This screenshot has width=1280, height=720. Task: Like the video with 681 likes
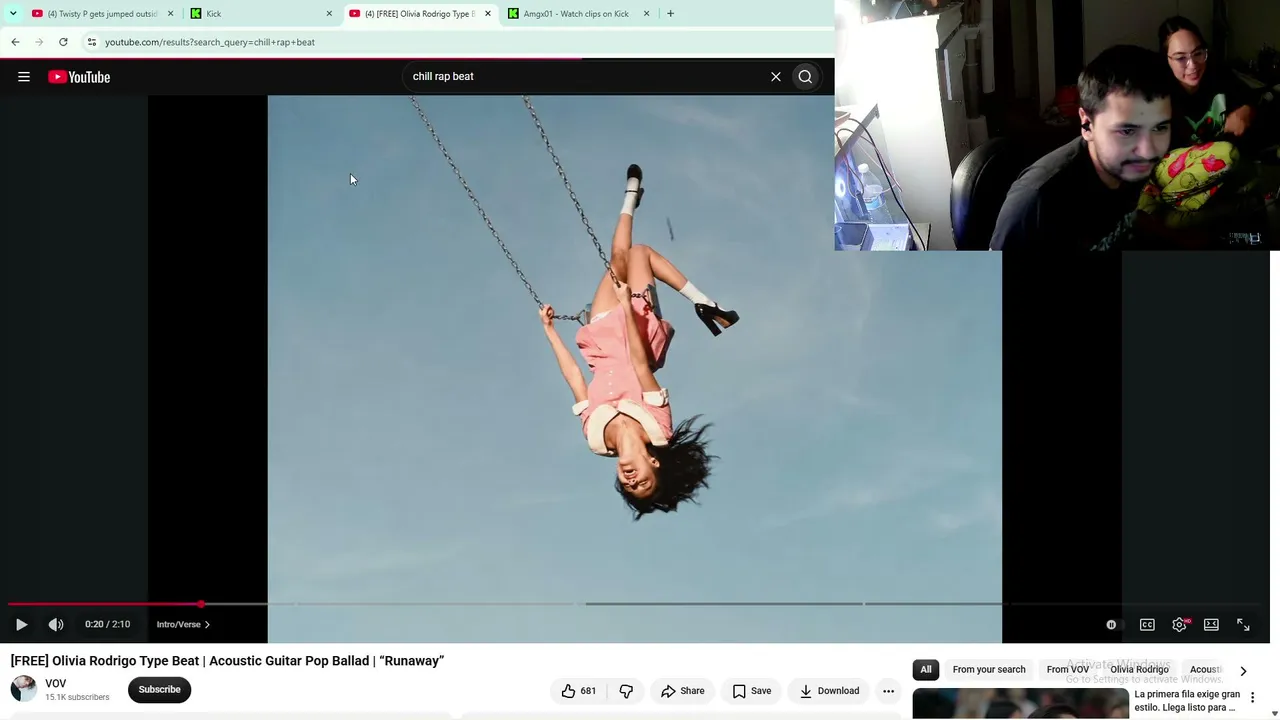point(578,690)
